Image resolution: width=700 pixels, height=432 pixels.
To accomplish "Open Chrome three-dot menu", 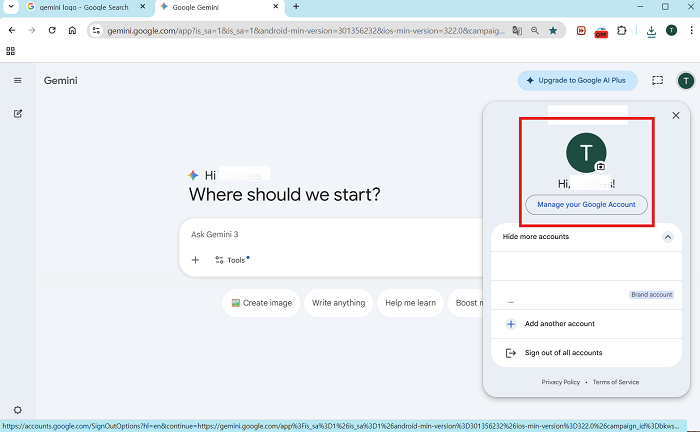I will click(x=691, y=30).
